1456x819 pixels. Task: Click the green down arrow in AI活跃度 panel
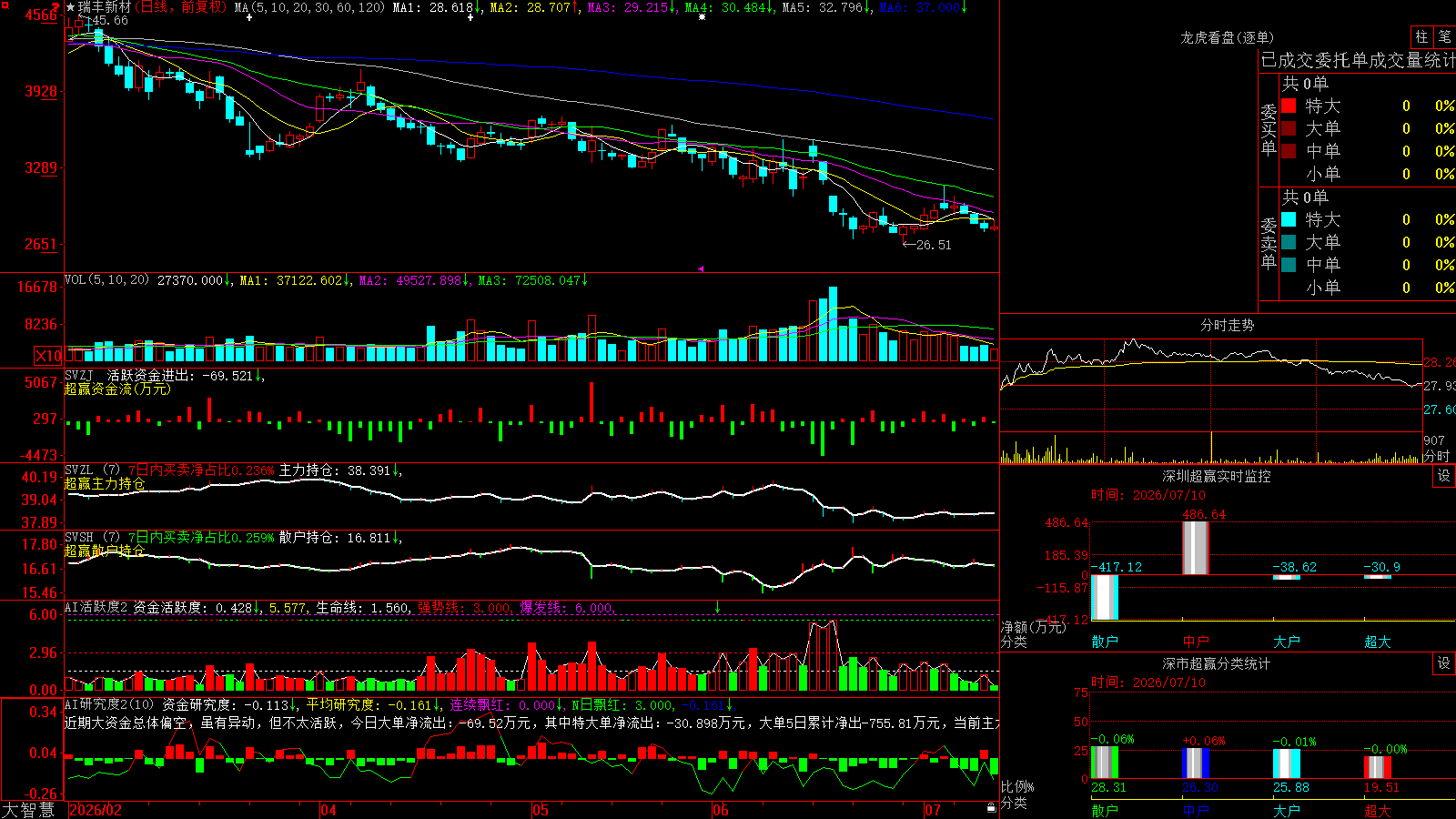(718, 607)
